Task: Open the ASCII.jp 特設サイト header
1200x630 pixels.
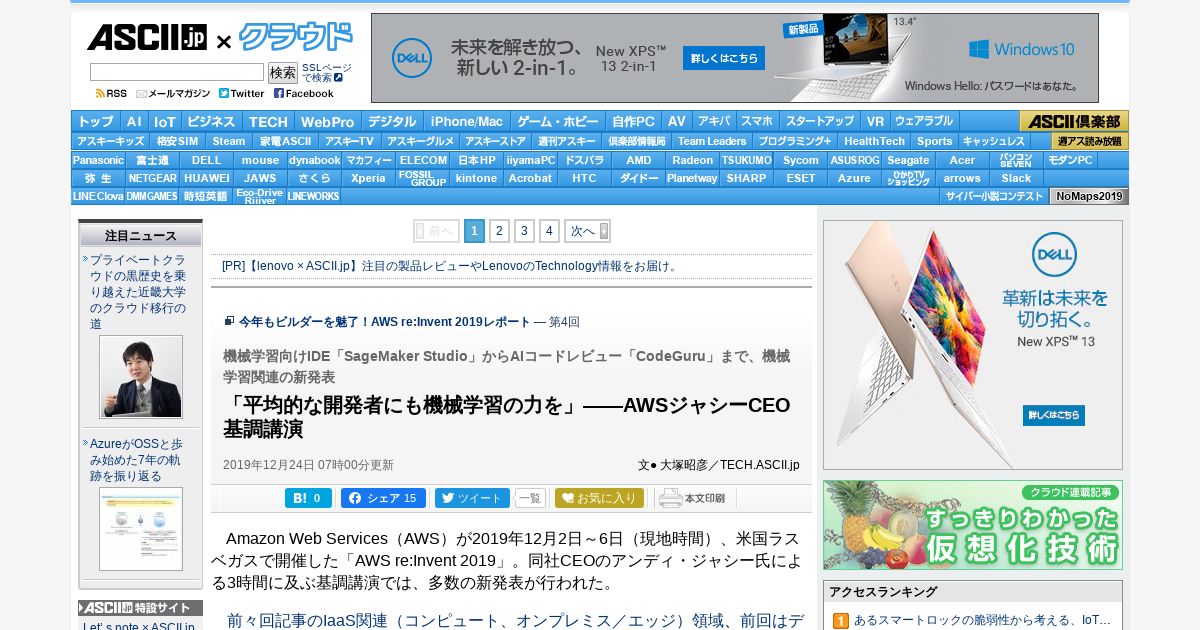Action: pos(140,608)
